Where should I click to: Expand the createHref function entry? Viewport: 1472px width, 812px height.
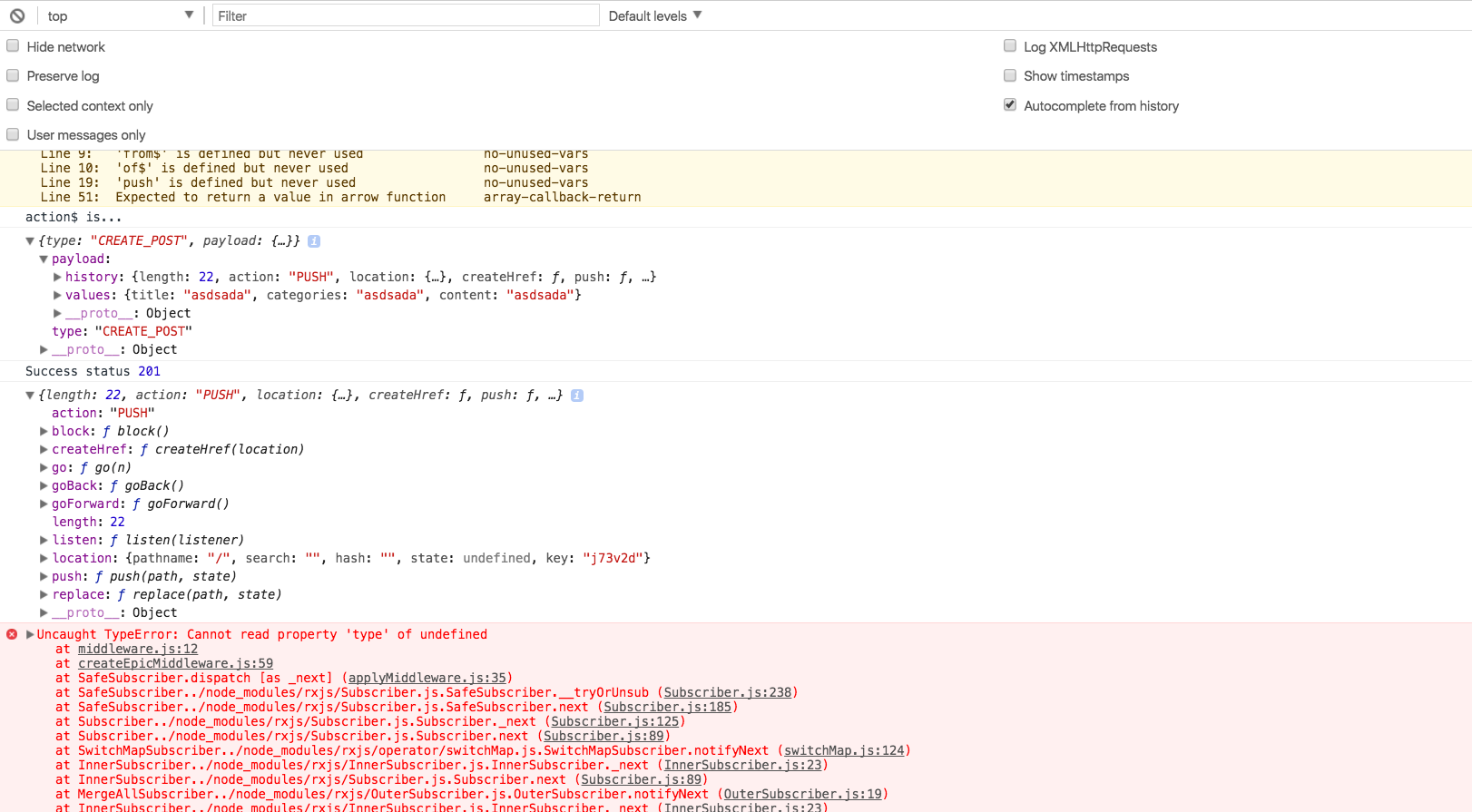click(44, 450)
